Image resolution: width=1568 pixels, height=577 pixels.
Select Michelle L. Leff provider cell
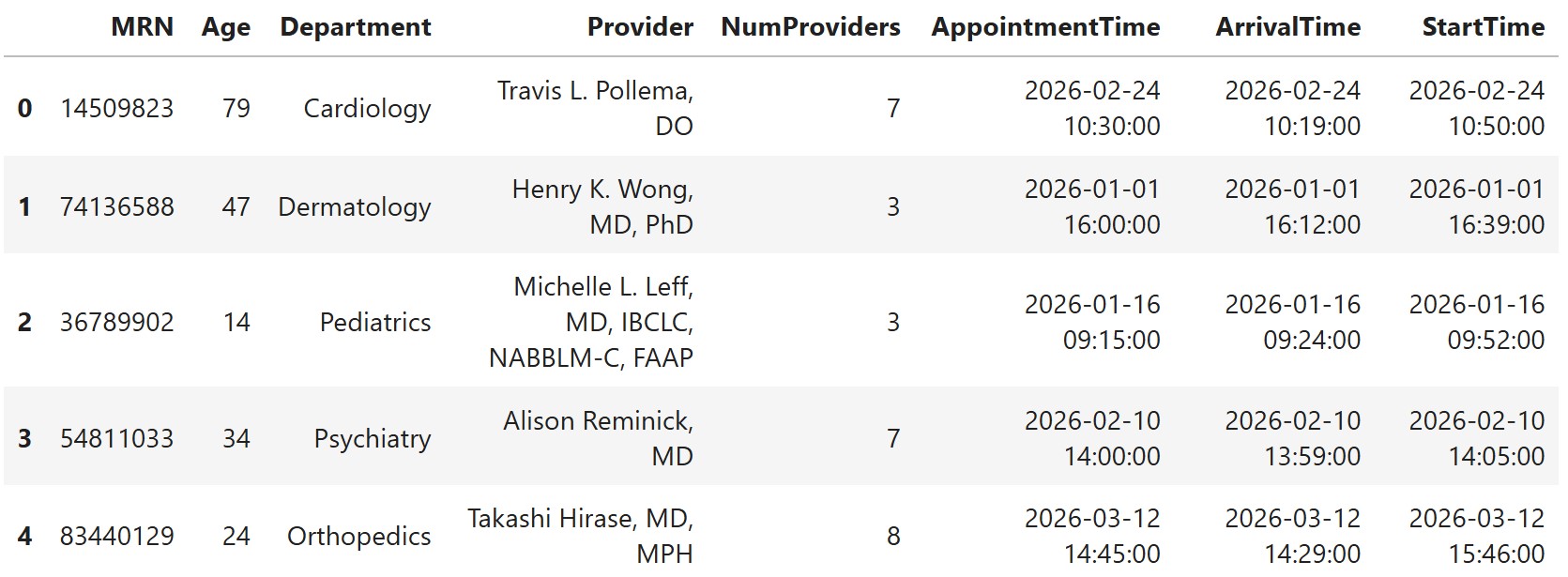pyautogui.click(x=591, y=322)
